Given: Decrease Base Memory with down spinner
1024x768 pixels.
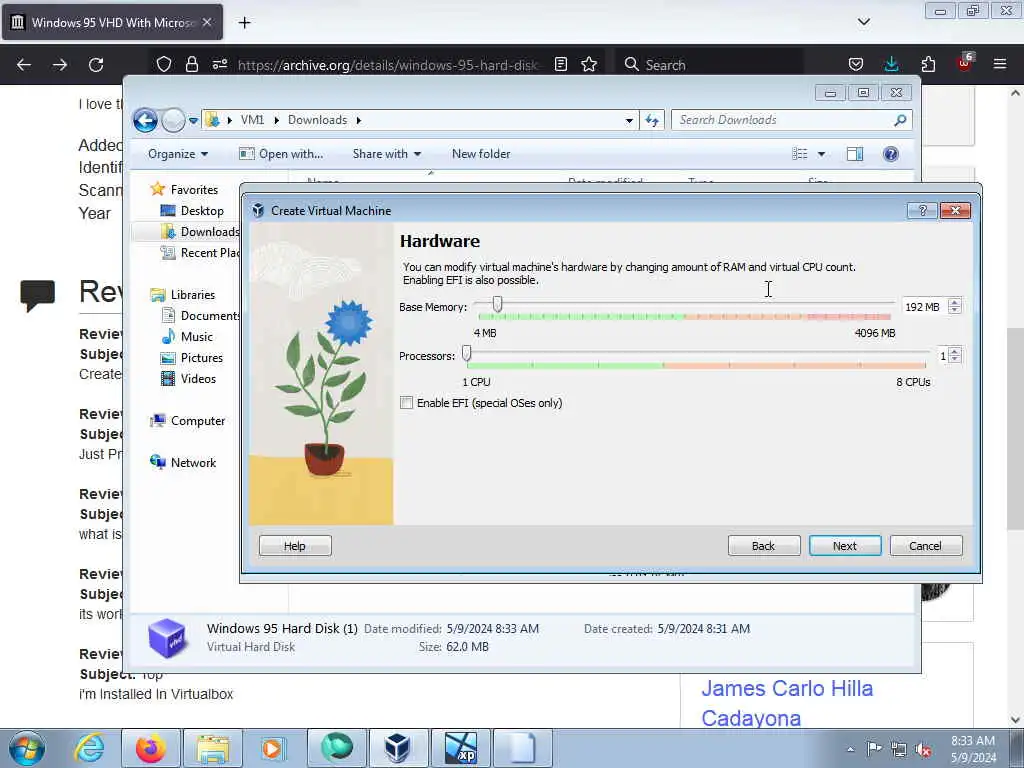Looking at the screenshot, I should (x=955, y=310).
